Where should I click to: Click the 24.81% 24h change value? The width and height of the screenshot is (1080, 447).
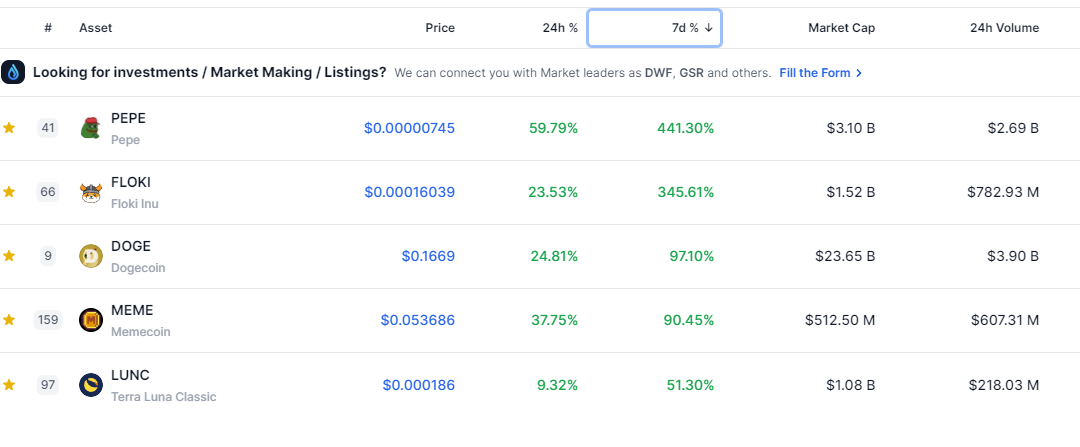pyautogui.click(x=554, y=256)
